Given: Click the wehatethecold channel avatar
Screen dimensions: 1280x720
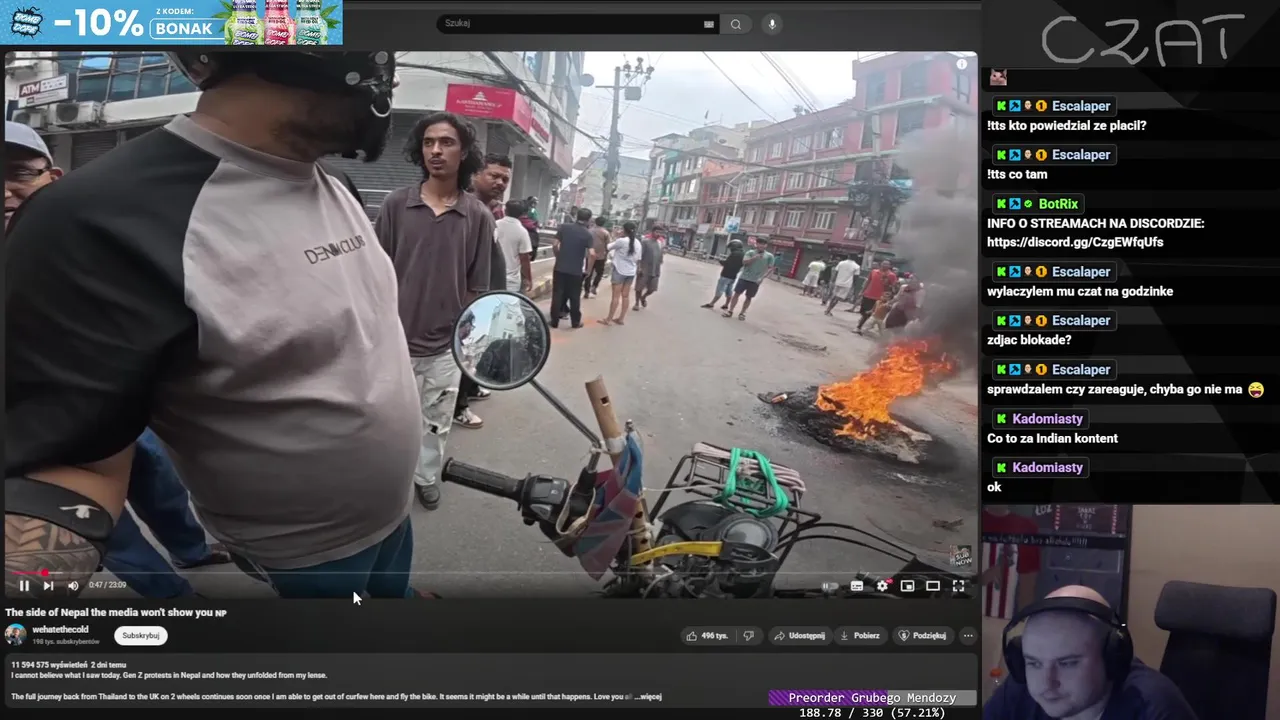Looking at the screenshot, I should pos(16,635).
